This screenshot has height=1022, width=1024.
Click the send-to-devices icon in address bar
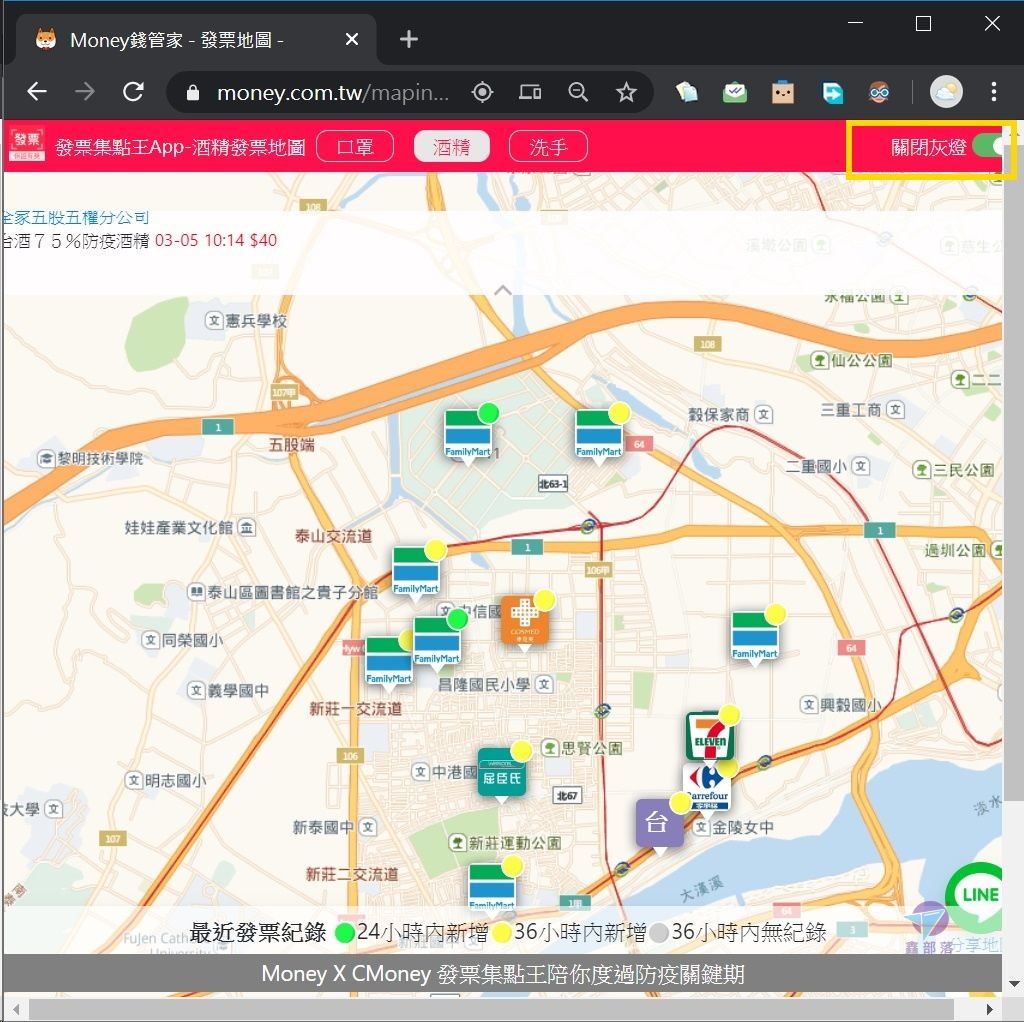coord(530,93)
